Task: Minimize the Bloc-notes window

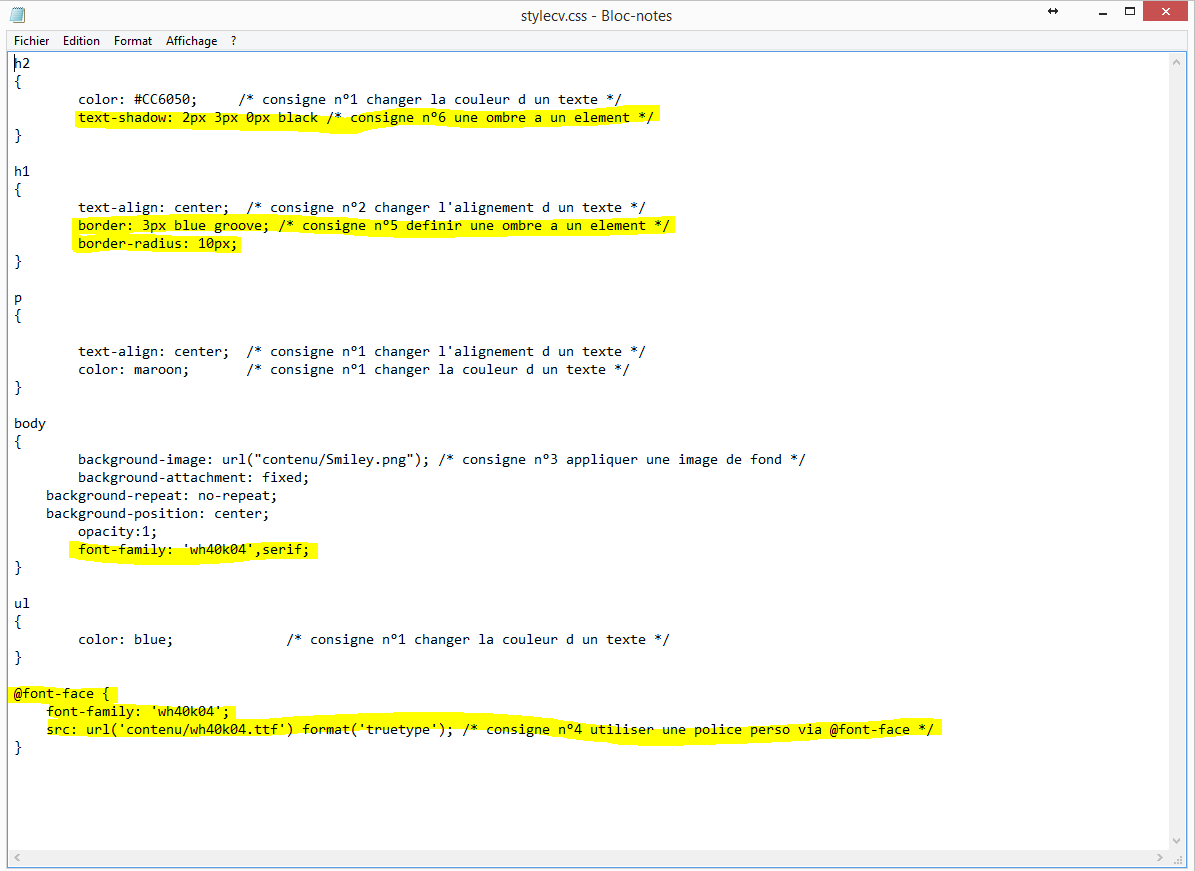Action: [x=1093, y=12]
